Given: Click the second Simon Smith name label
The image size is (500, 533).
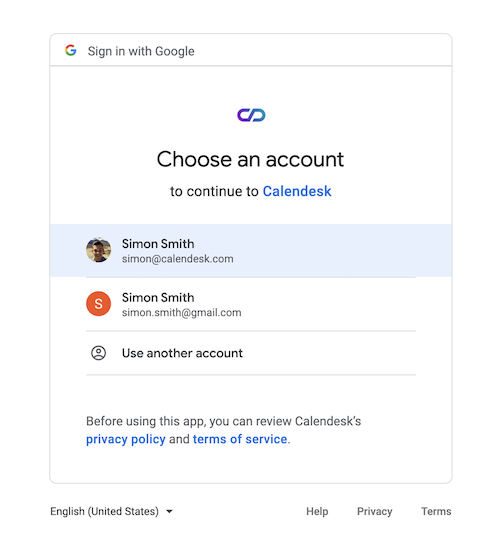Looking at the screenshot, I should (x=158, y=297).
